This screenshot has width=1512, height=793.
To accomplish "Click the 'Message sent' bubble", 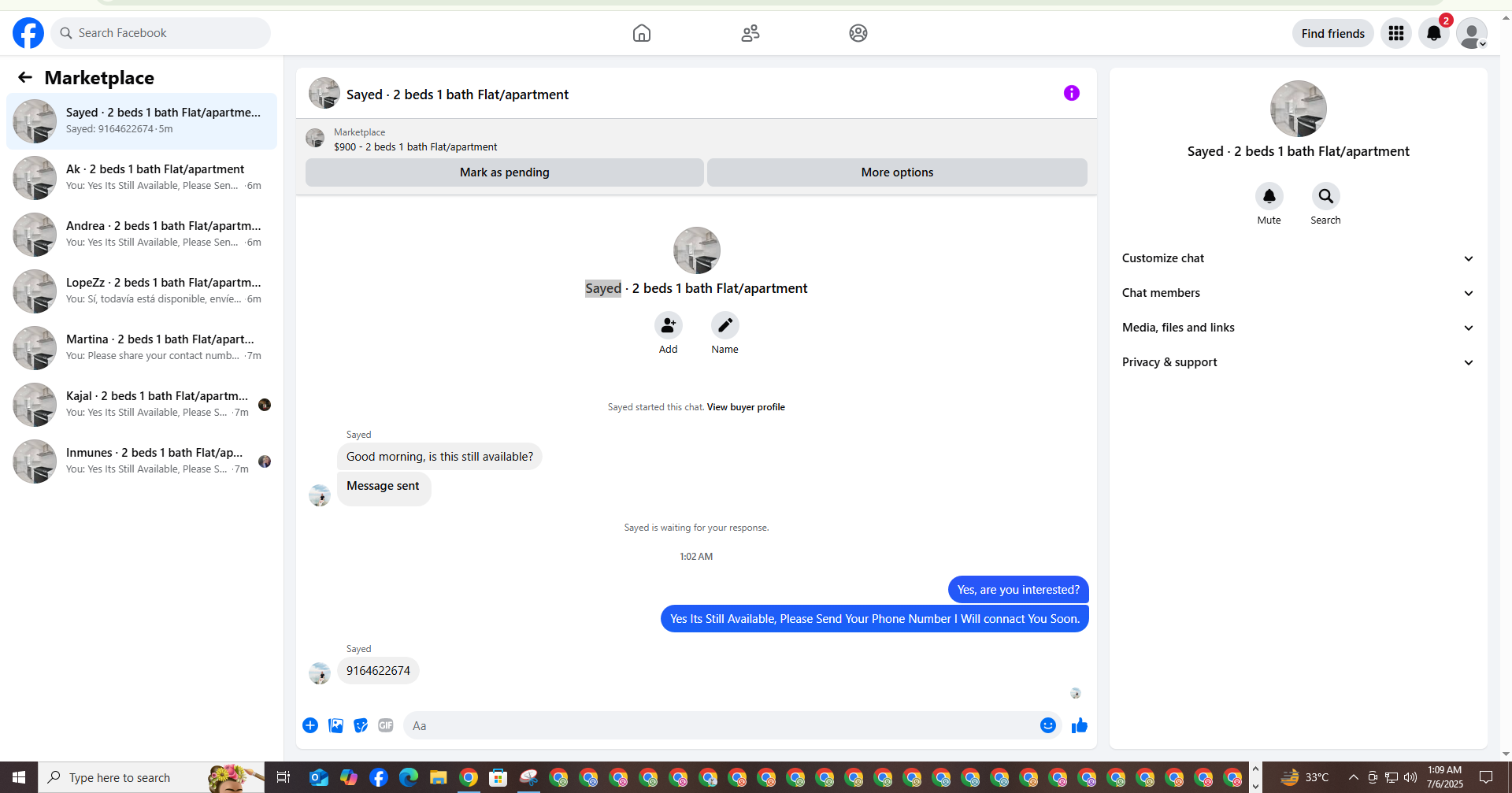I will click(384, 488).
